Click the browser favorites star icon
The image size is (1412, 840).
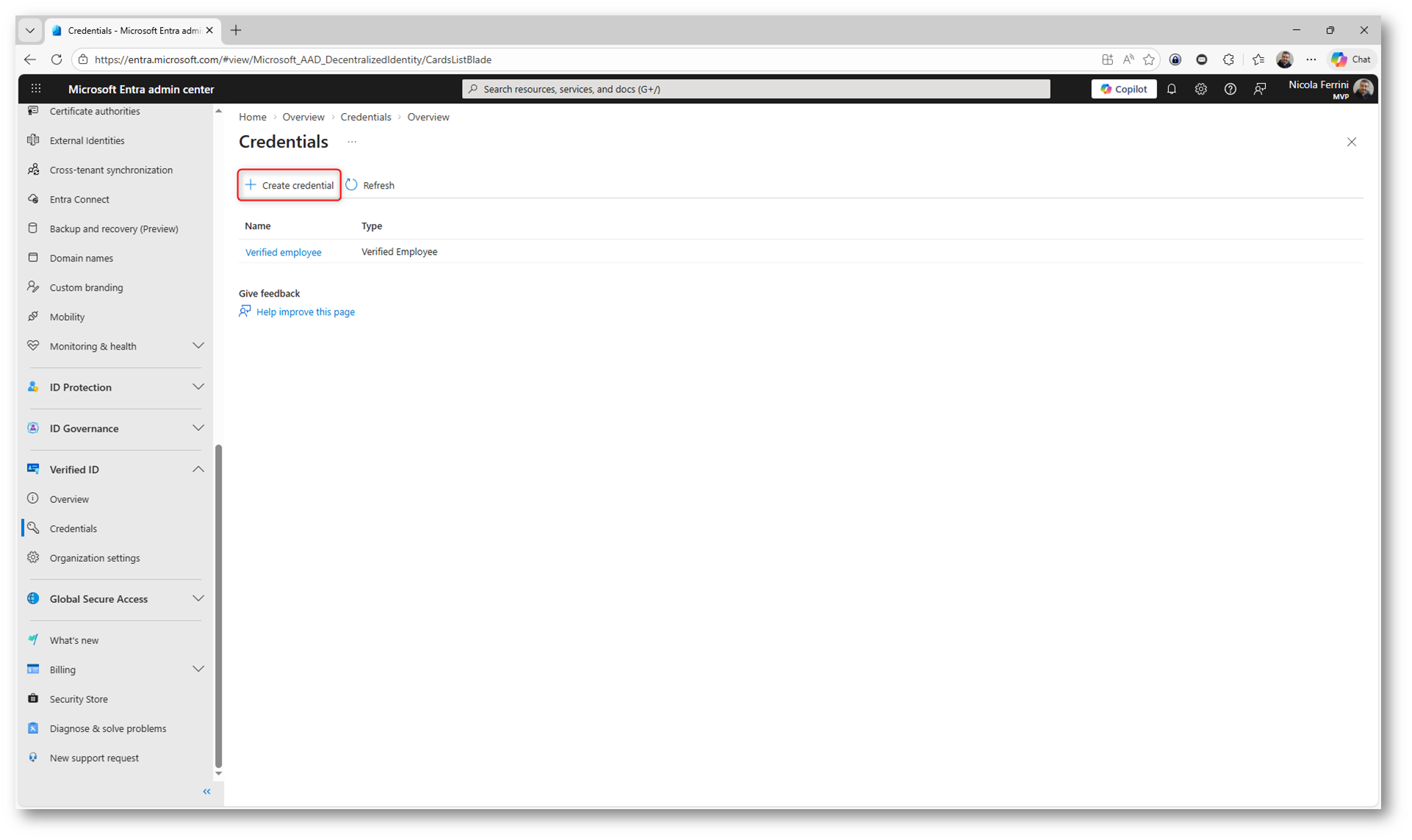pos(1149,59)
